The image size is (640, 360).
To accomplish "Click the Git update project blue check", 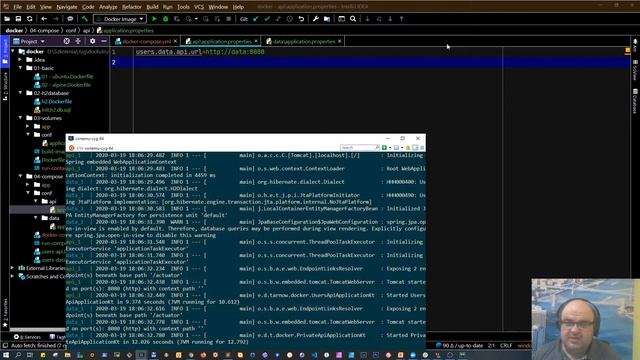I will pyautogui.click(x=256, y=19).
